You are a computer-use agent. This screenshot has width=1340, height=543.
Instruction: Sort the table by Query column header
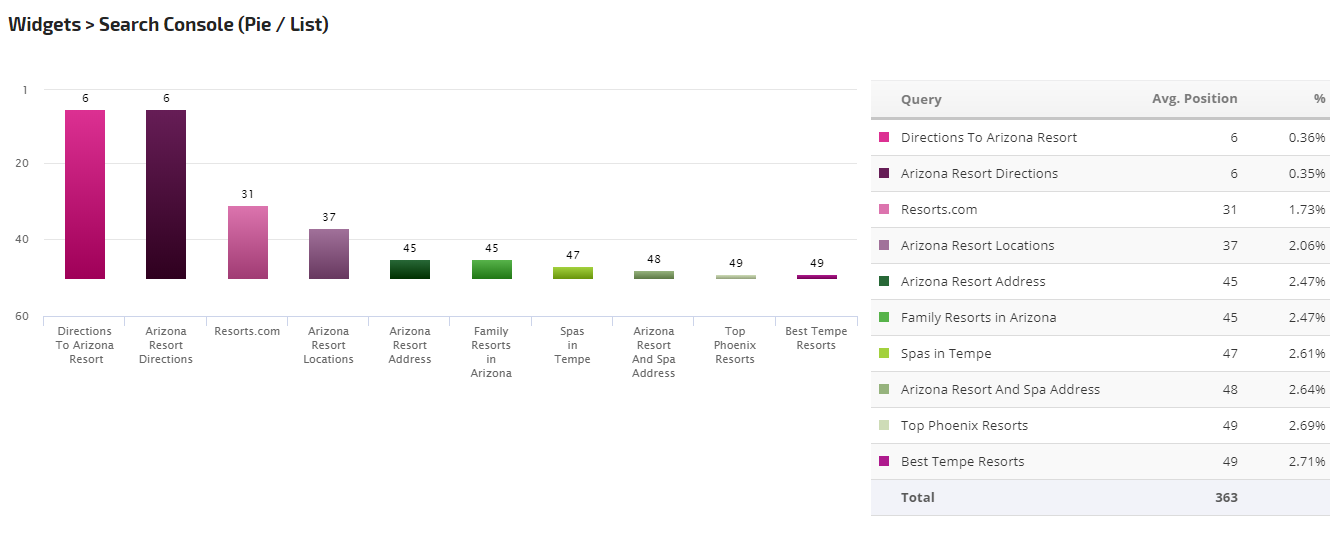pyautogui.click(x=921, y=99)
